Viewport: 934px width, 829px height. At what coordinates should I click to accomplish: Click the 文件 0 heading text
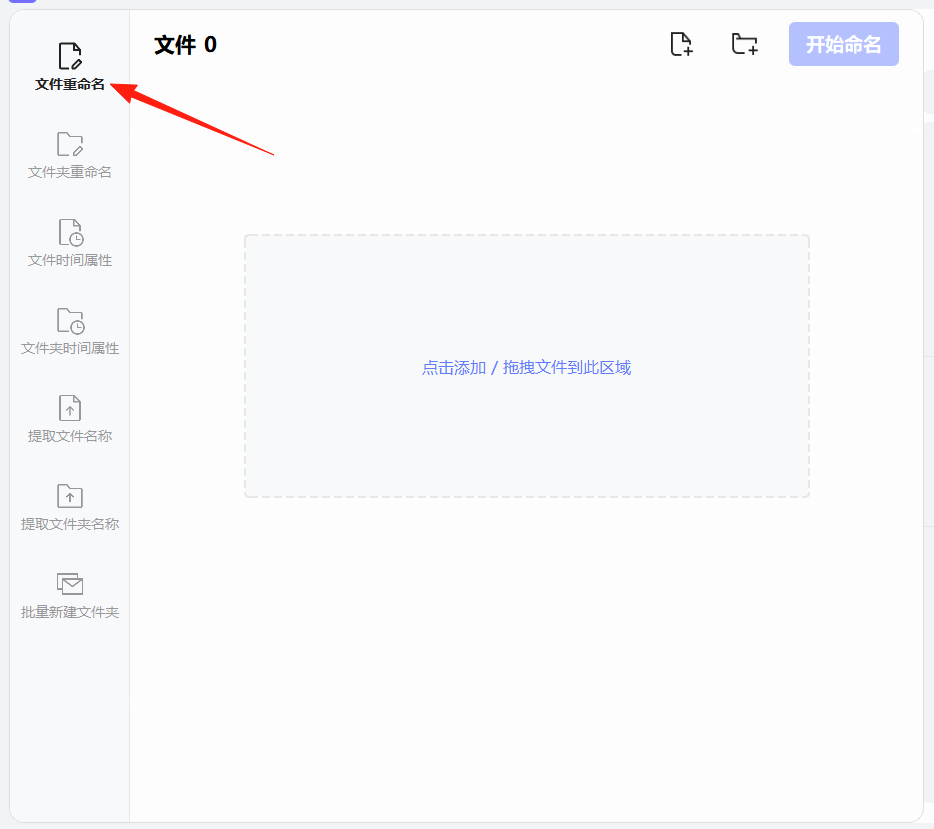[185, 45]
